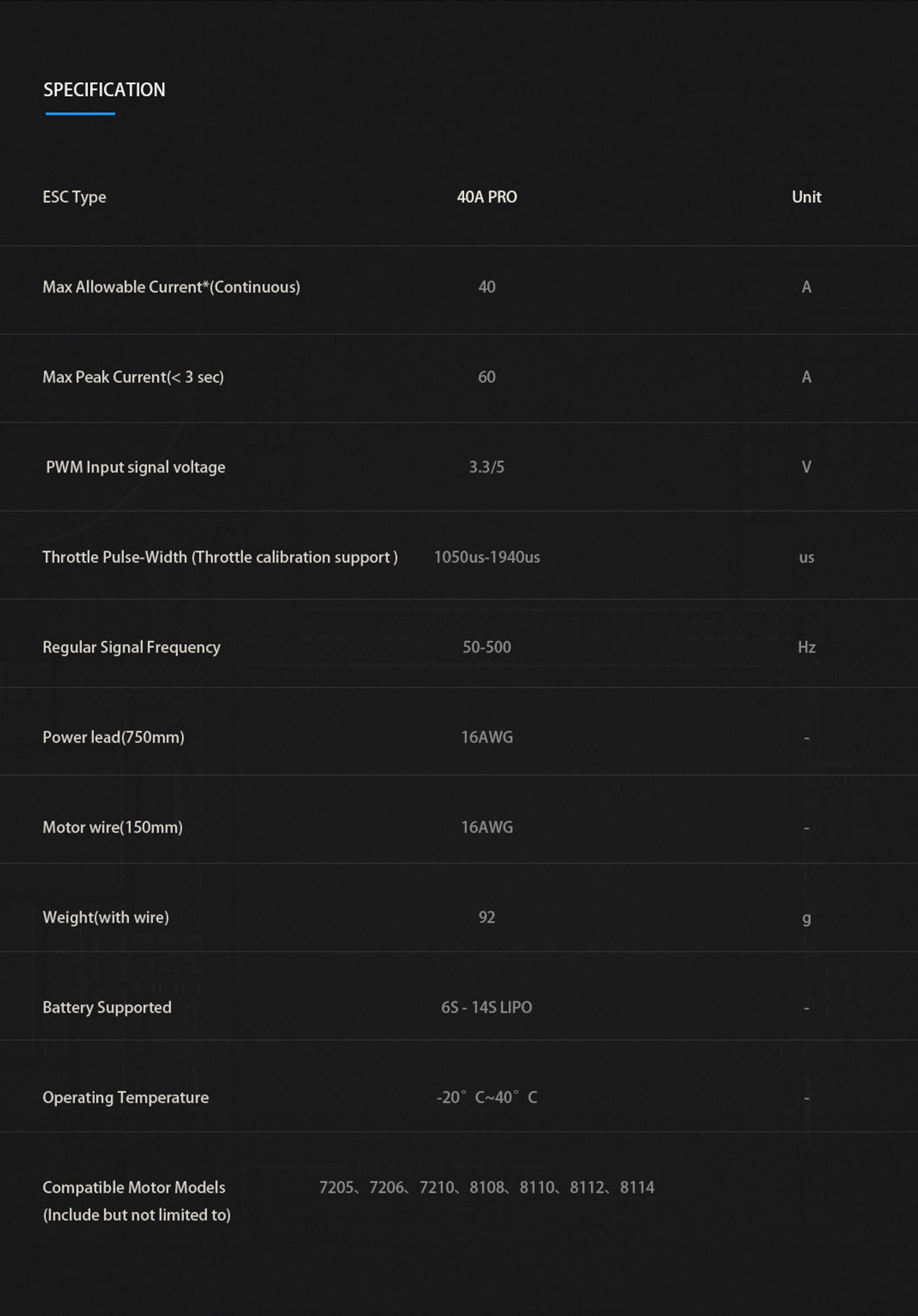Select the 40A PRO column header
The image size is (918, 1316).
(x=487, y=197)
